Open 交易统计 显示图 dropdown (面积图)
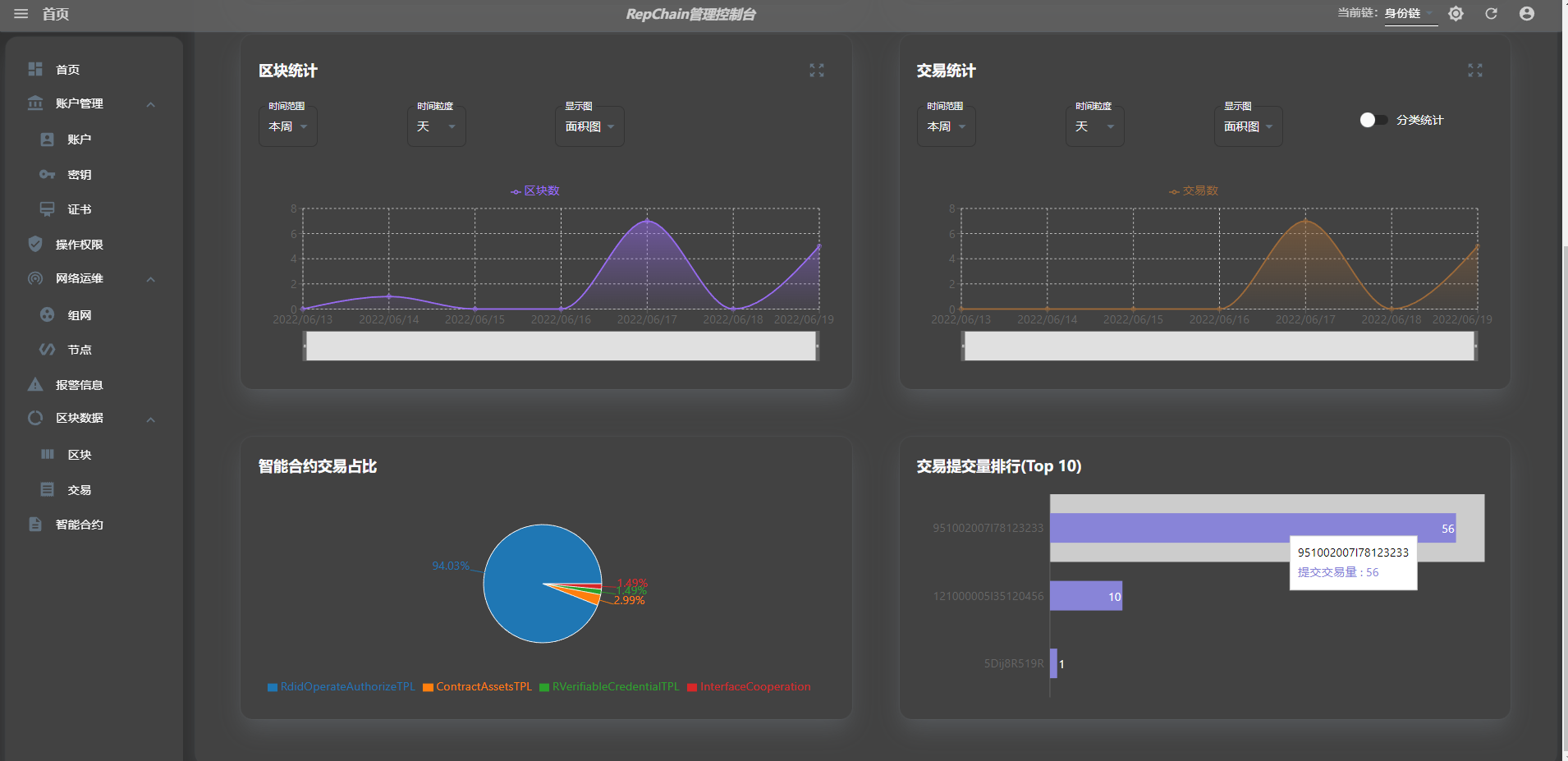This screenshot has height=761, width=1568. (1248, 126)
